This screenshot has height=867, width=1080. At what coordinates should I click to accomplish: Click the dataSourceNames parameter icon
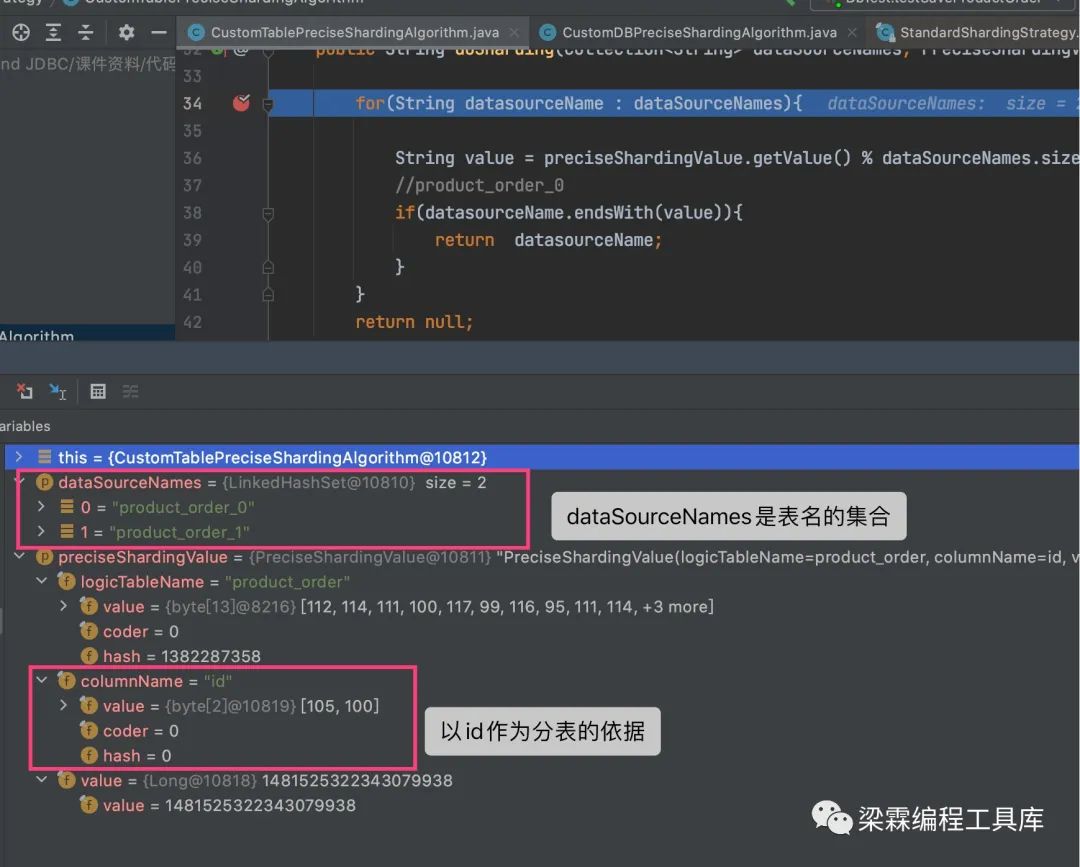[x=44, y=482]
